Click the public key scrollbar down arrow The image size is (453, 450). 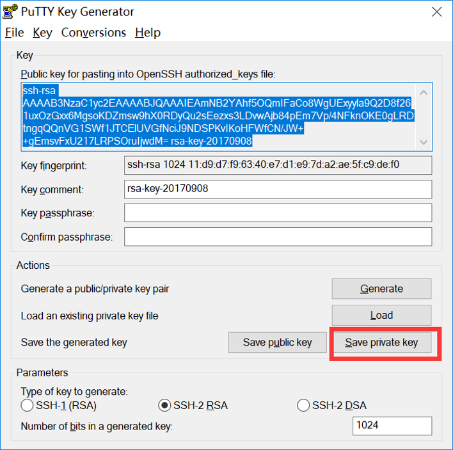pos(423,142)
